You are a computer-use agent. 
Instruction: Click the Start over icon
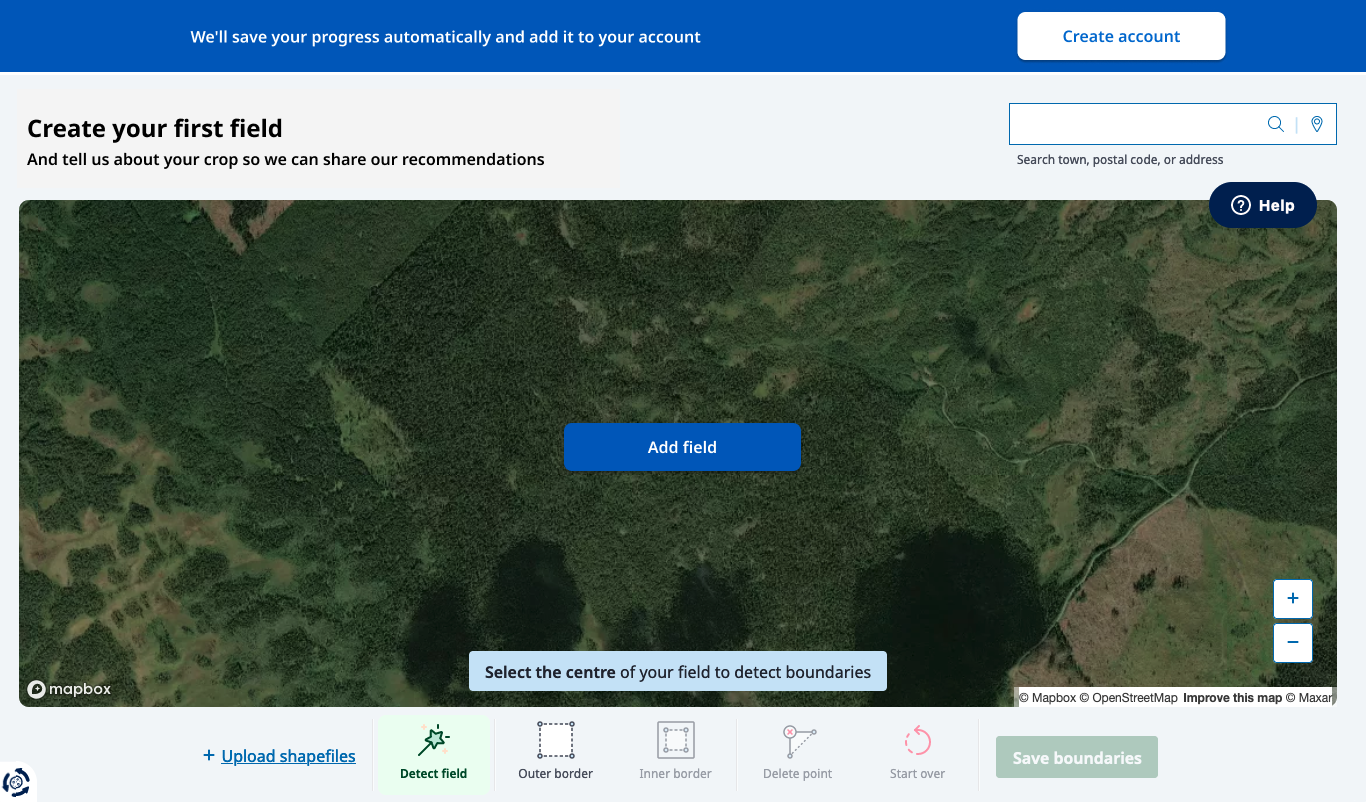[x=917, y=739]
